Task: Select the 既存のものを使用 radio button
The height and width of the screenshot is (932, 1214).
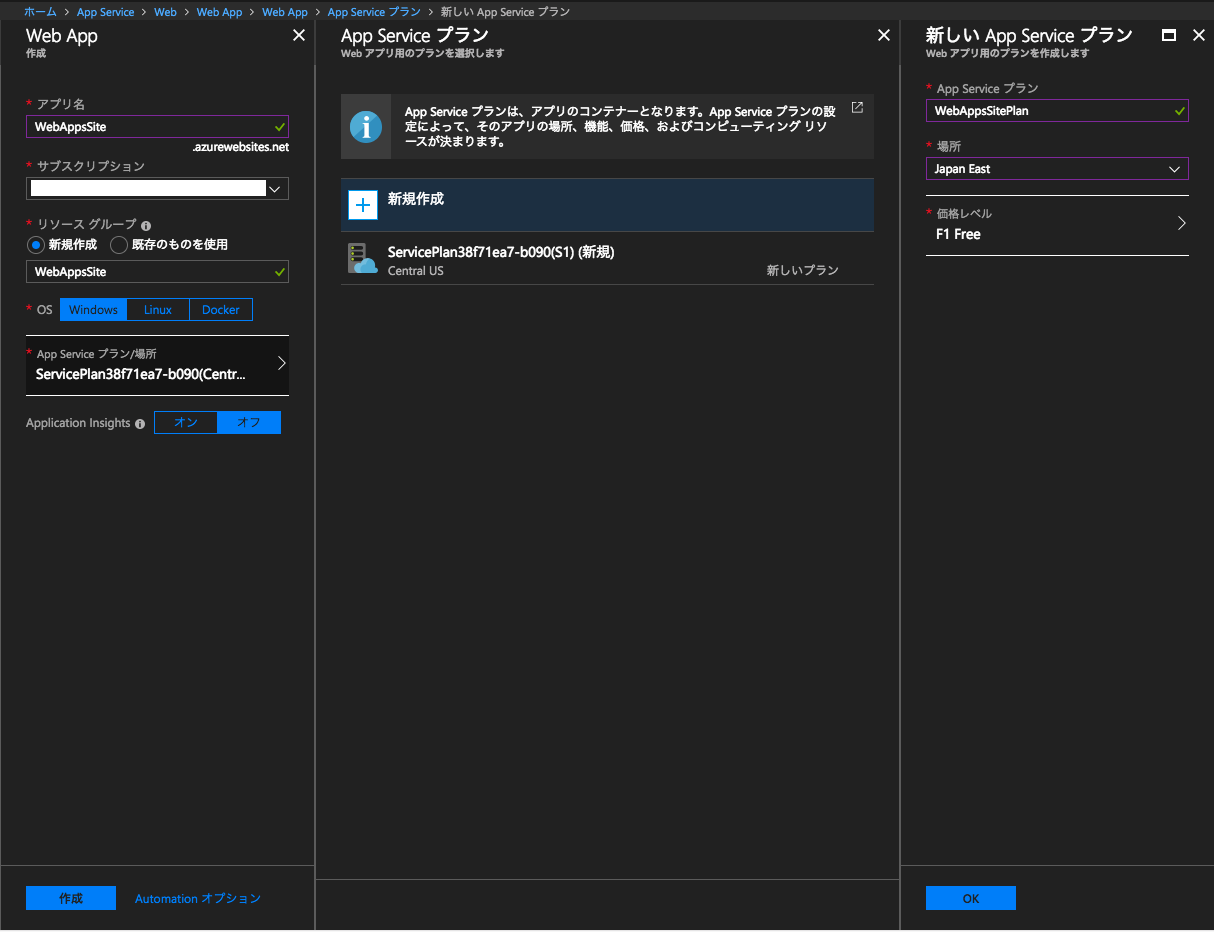Action: 118,244
